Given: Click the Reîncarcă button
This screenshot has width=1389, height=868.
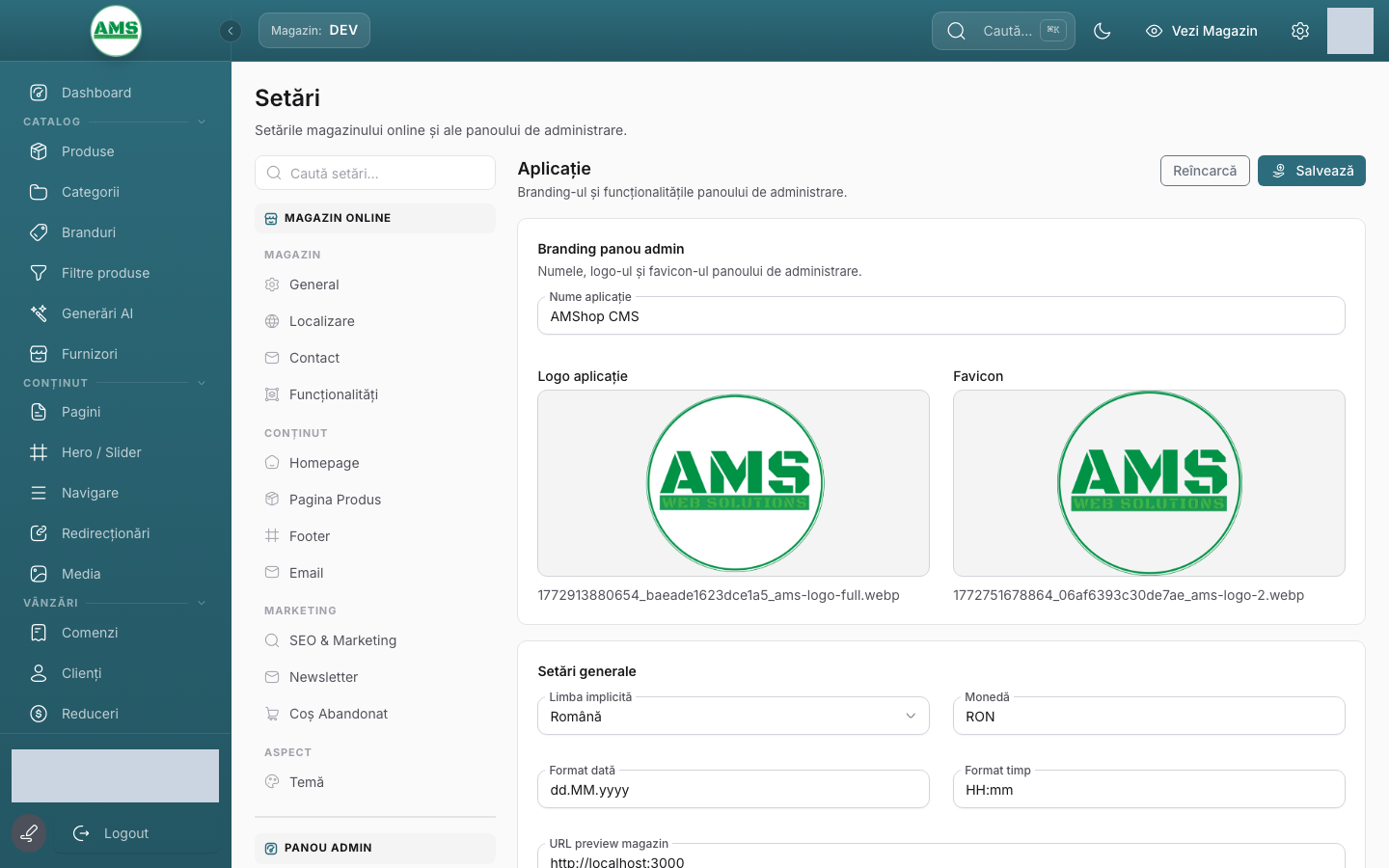Looking at the screenshot, I should pos(1205,171).
